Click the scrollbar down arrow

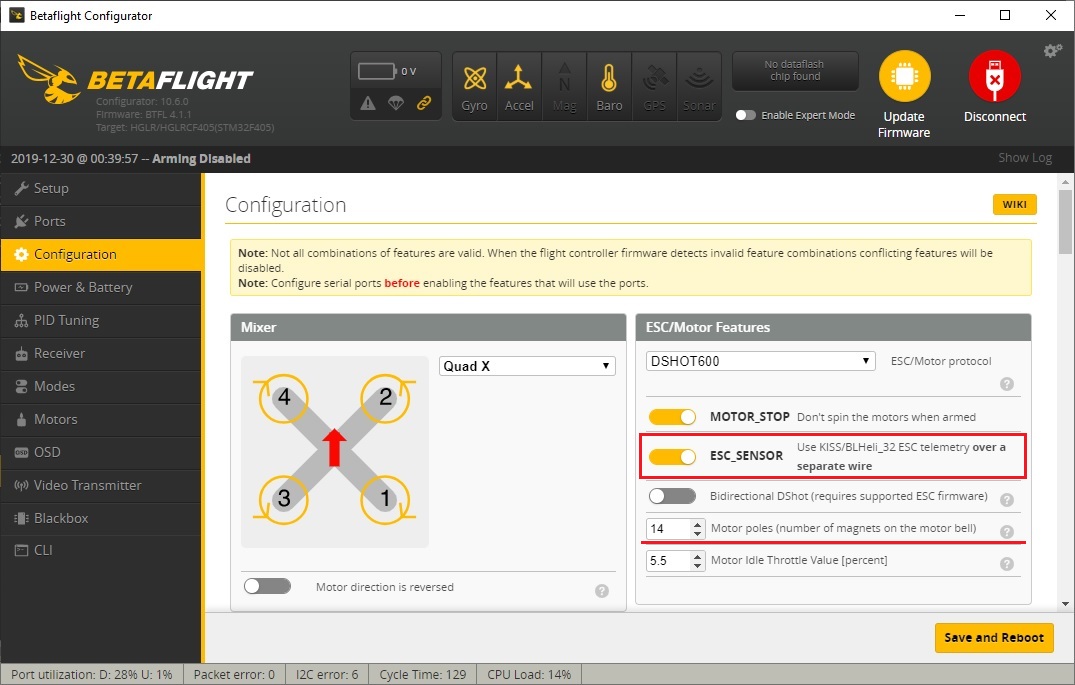(x=1065, y=604)
